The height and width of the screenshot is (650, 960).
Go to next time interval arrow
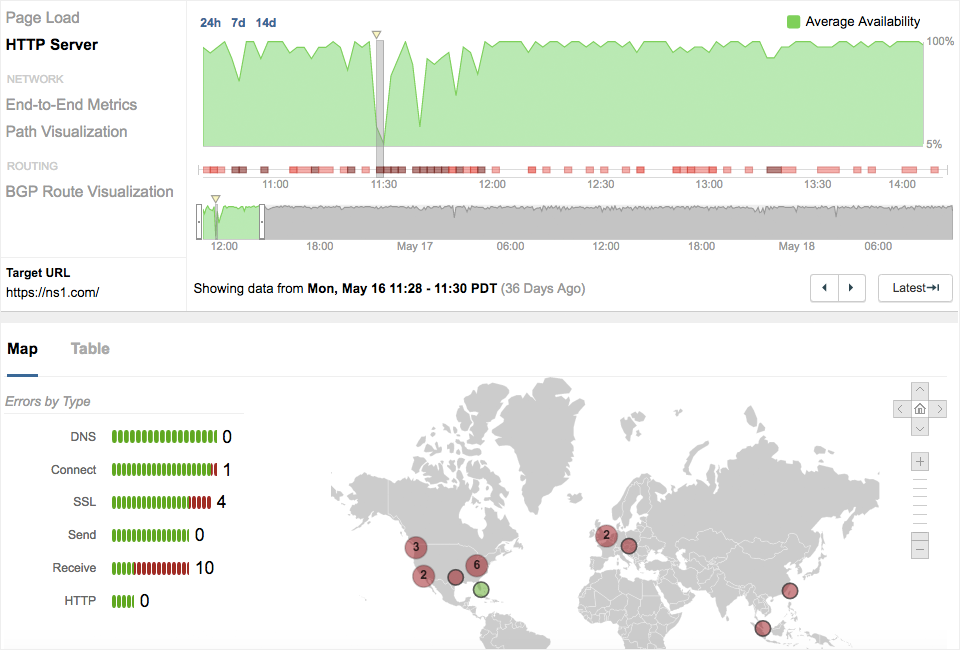click(x=851, y=288)
